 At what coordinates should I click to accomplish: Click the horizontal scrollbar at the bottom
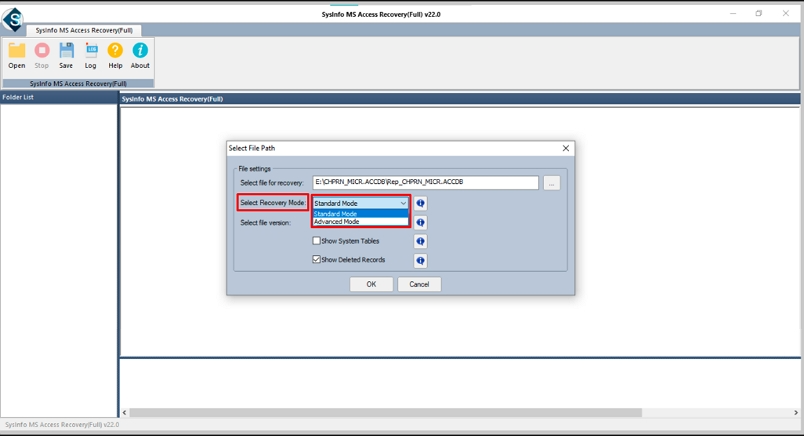pos(385,412)
